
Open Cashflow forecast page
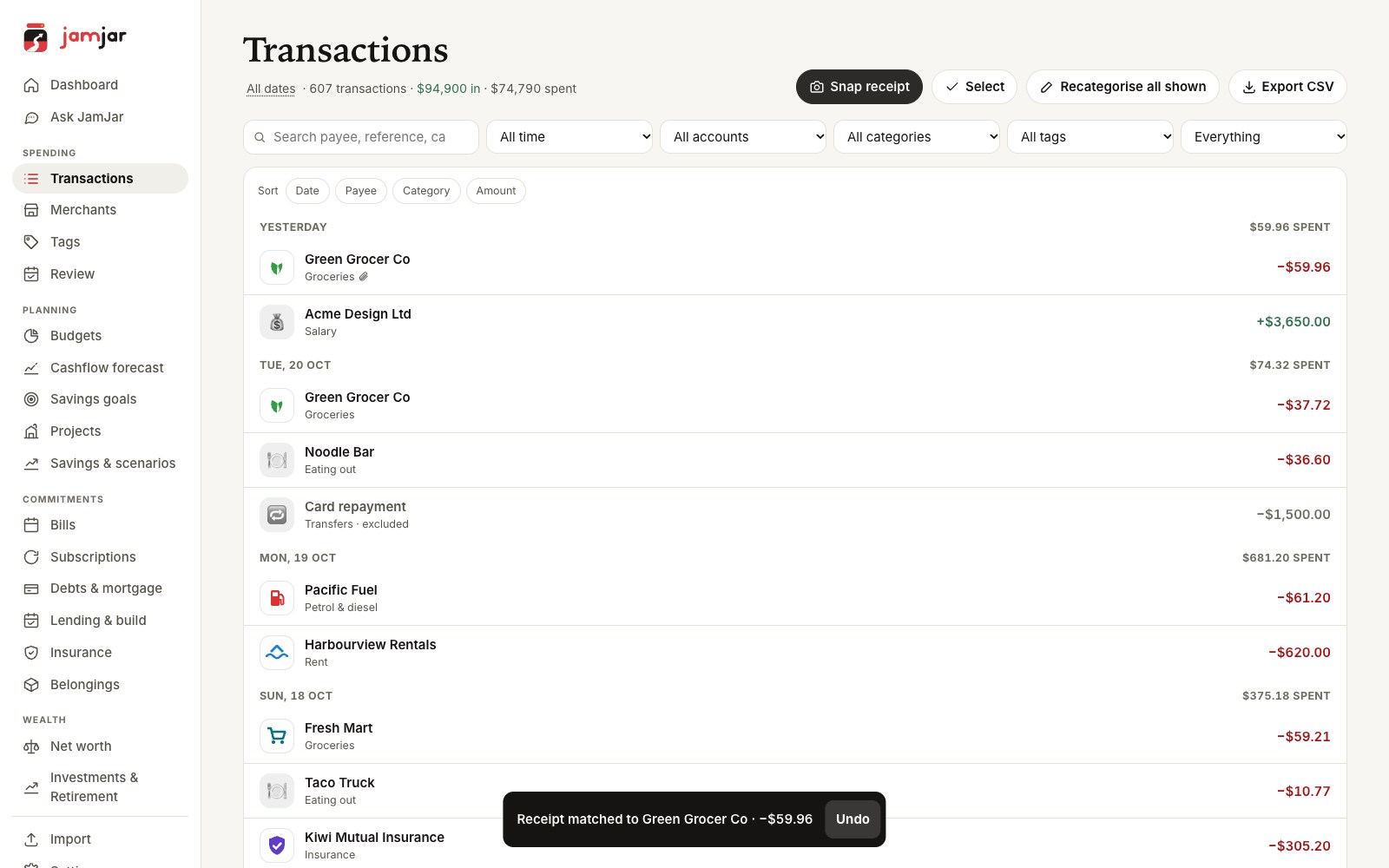100,368
